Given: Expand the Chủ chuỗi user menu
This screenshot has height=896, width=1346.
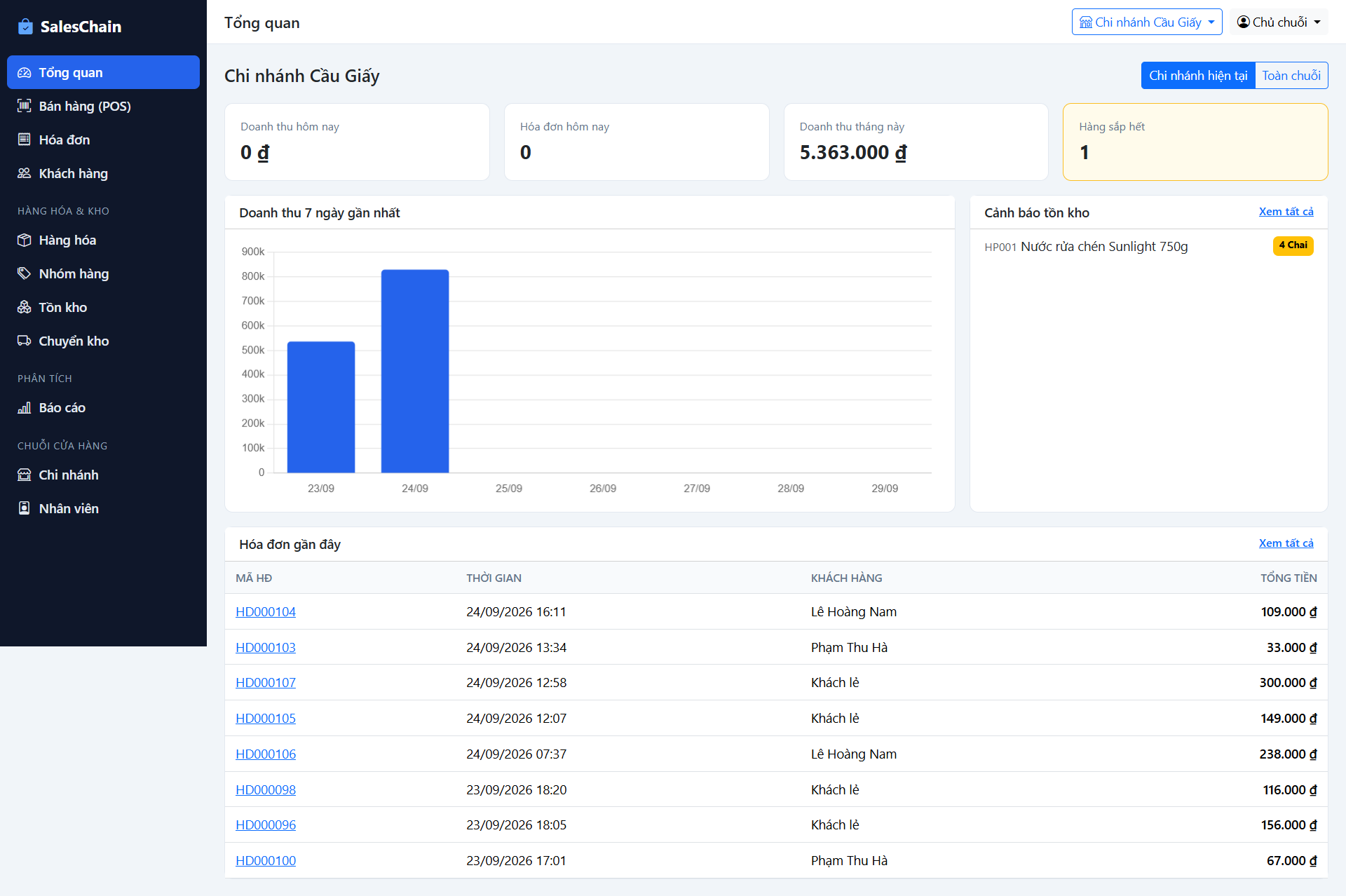Looking at the screenshot, I should click(x=1279, y=22).
